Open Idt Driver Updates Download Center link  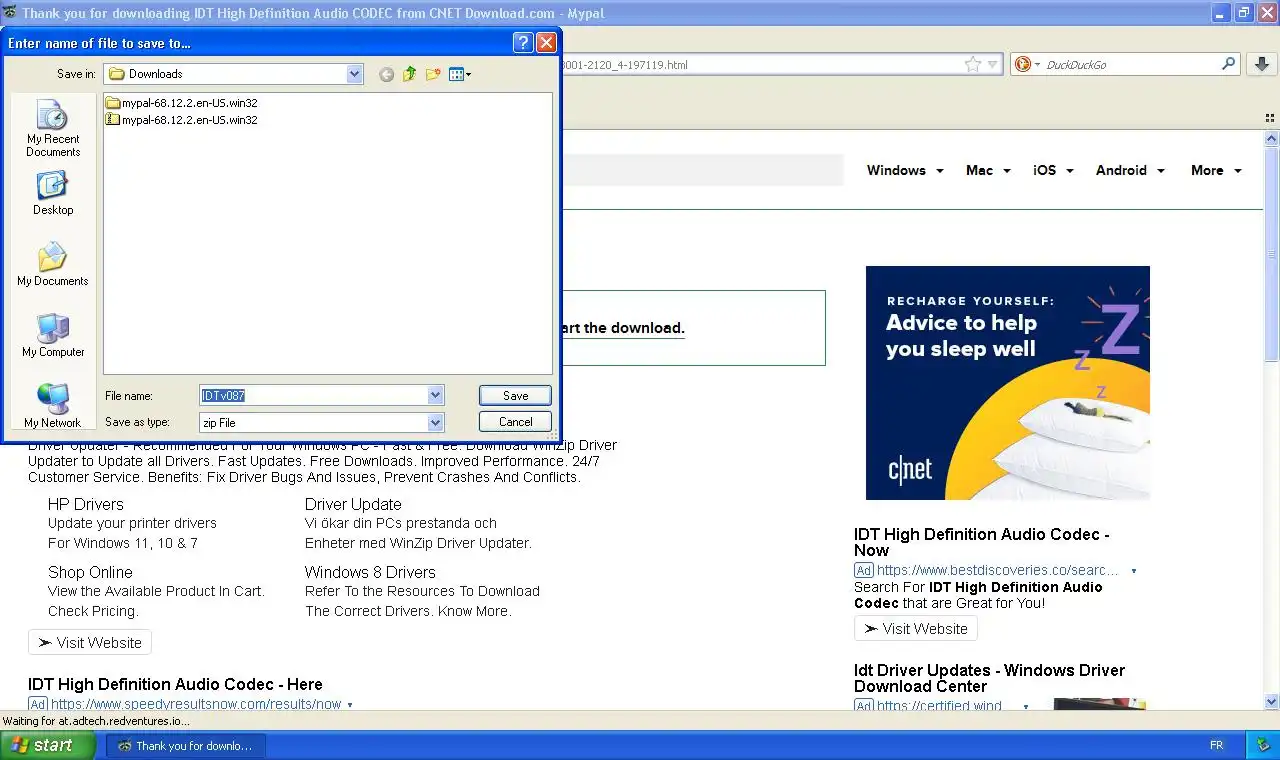[989, 678]
